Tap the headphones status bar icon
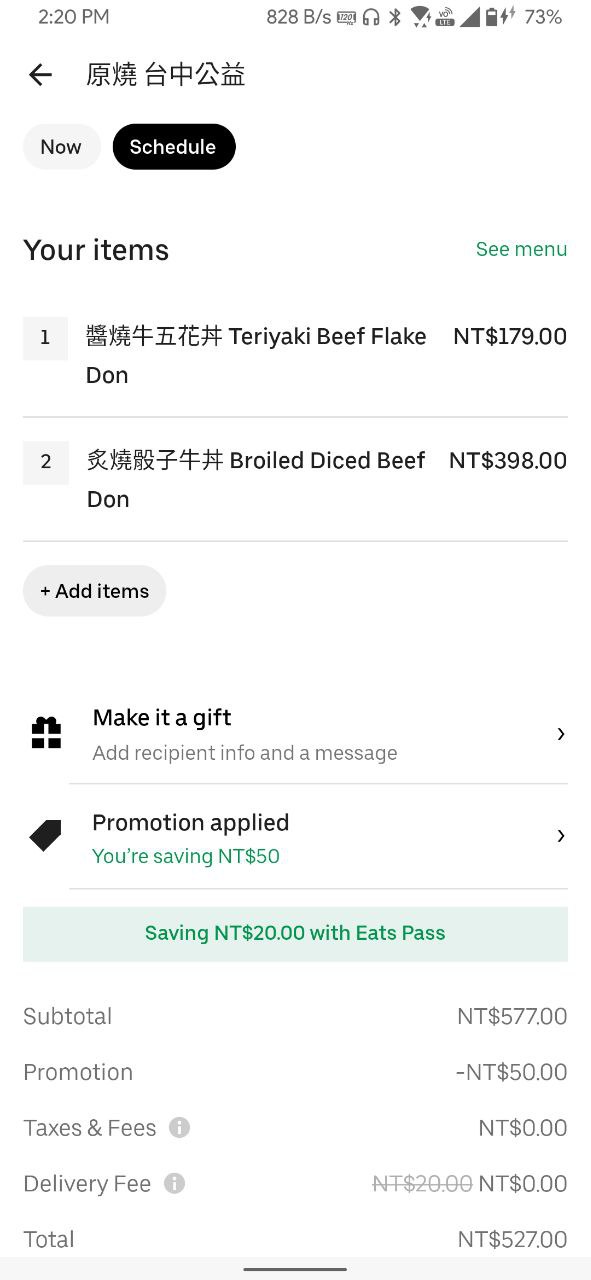This screenshot has width=591, height=1280. pyautogui.click(x=371, y=17)
